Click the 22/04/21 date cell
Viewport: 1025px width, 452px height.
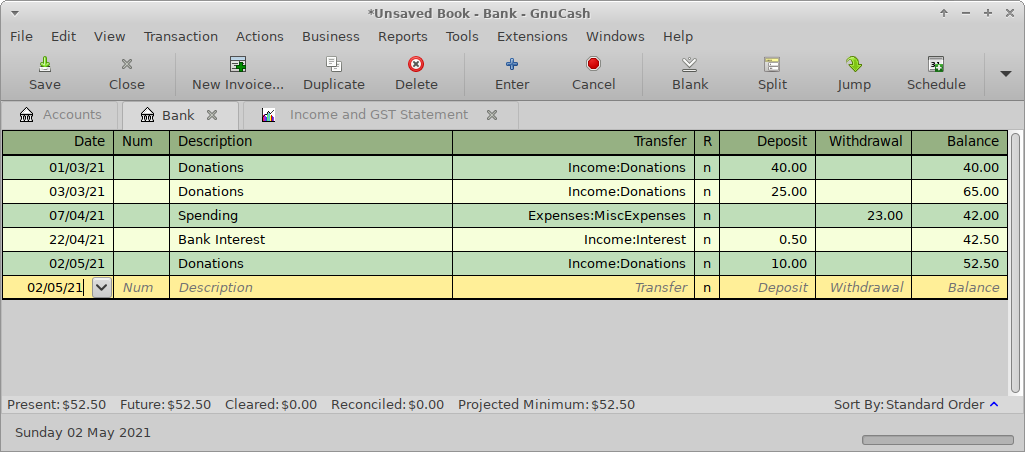(58, 239)
